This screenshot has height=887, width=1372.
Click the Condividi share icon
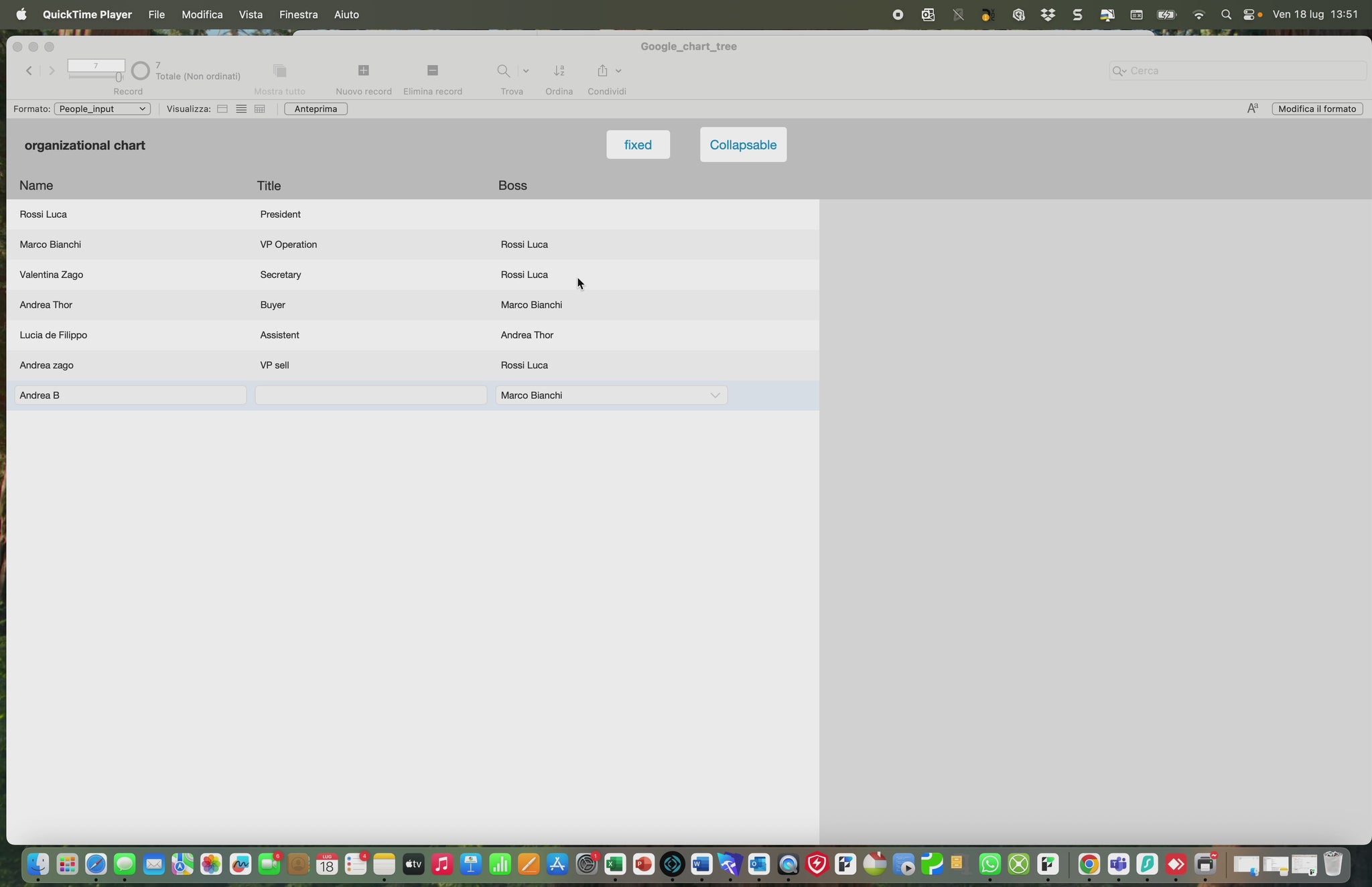pyautogui.click(x=602, y=70)
